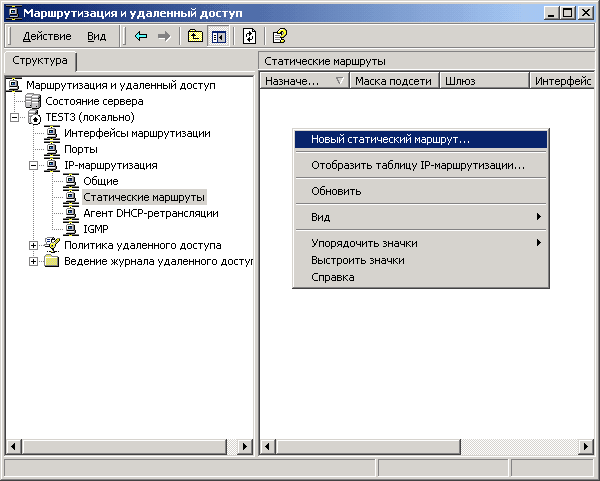This screenshot has width=600, height=481.
Task: Expand the Ведение журнала удаленного доступа folder
Action: pyautogui.click(x=34, y=261)
